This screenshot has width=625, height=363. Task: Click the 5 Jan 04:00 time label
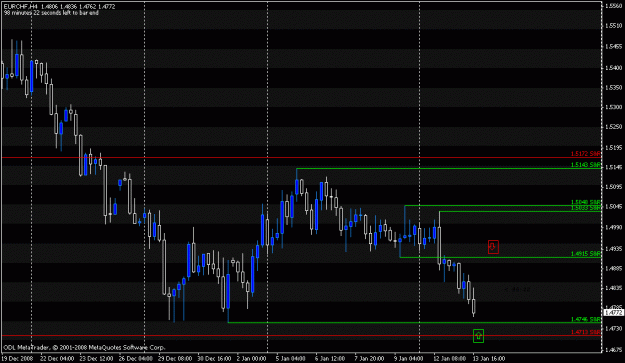click(x=291, y=359)
